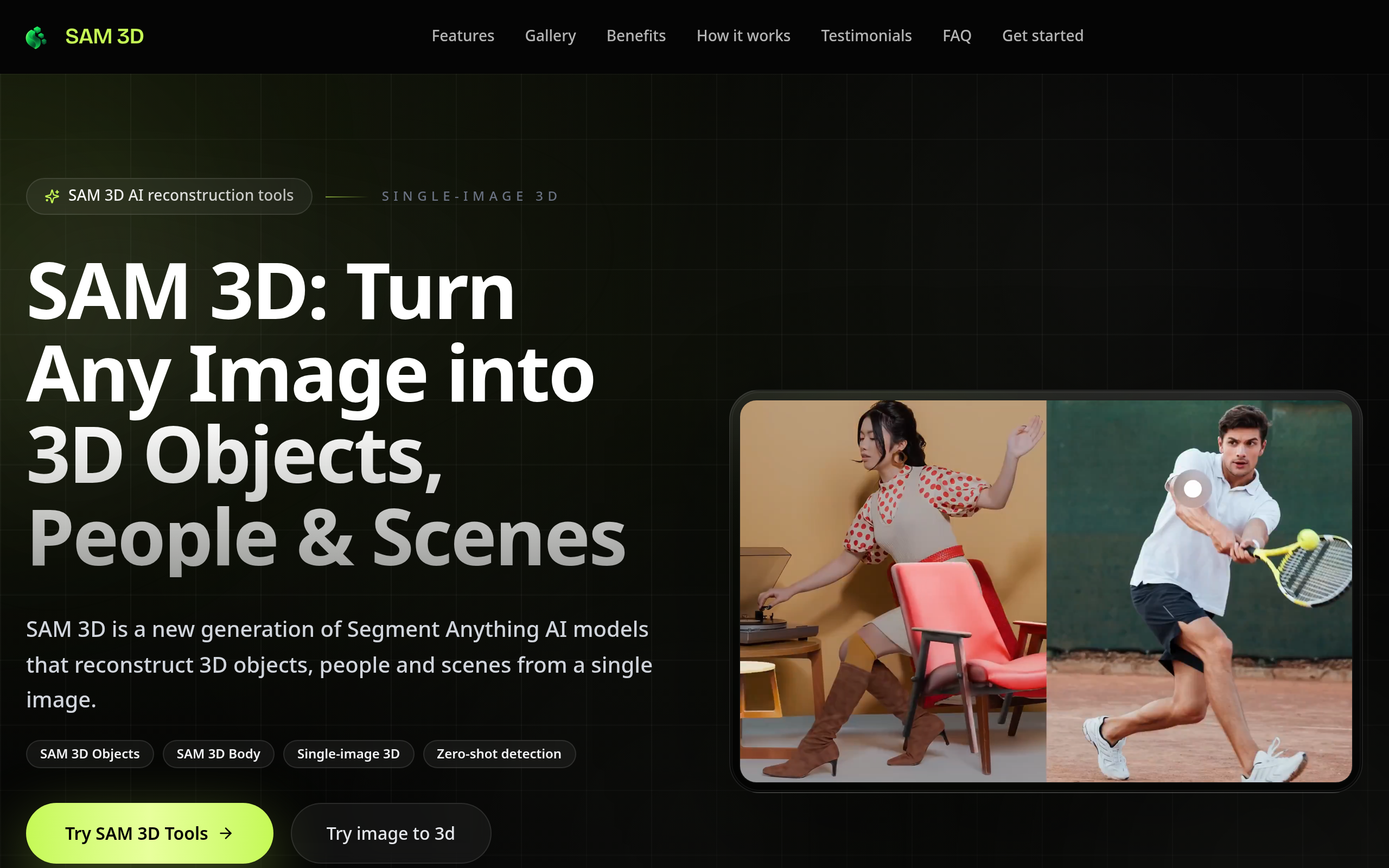Select the Single-image 3D tag

[348, 754]
